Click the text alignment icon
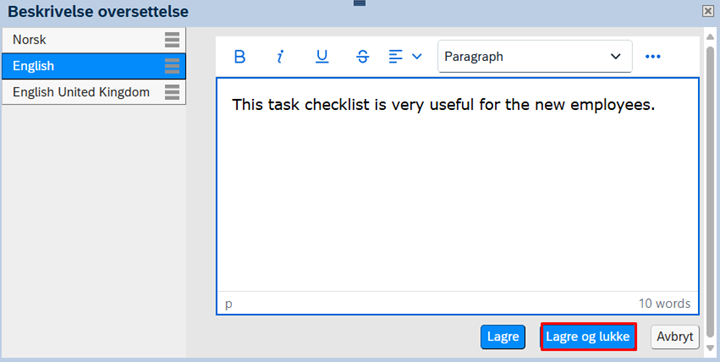Screen dimensions: 720x362 coord(395,57)
